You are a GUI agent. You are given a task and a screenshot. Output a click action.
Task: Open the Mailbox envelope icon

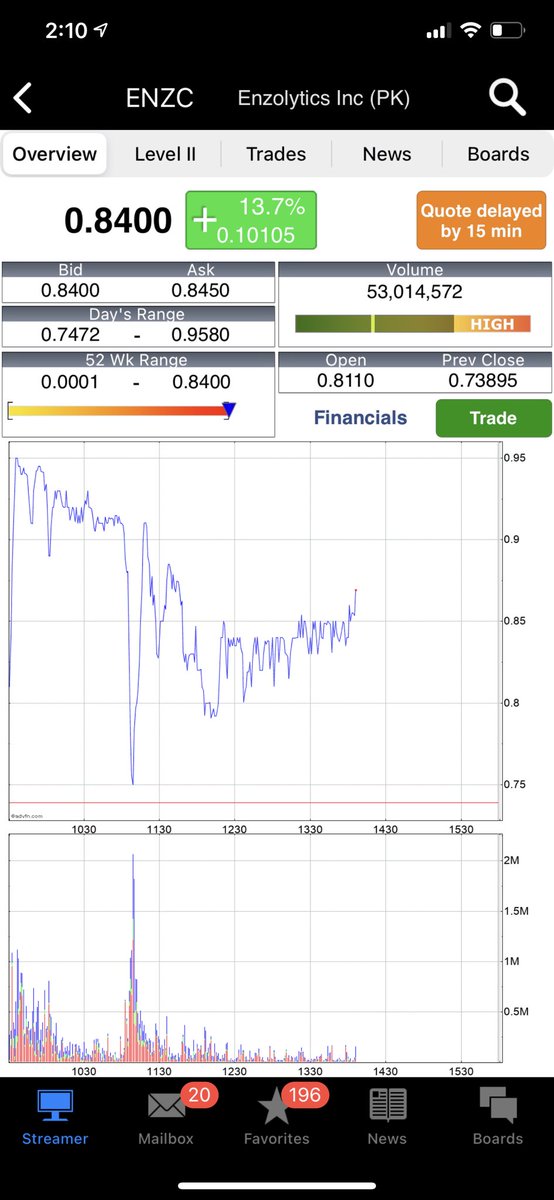point(167,1107)
